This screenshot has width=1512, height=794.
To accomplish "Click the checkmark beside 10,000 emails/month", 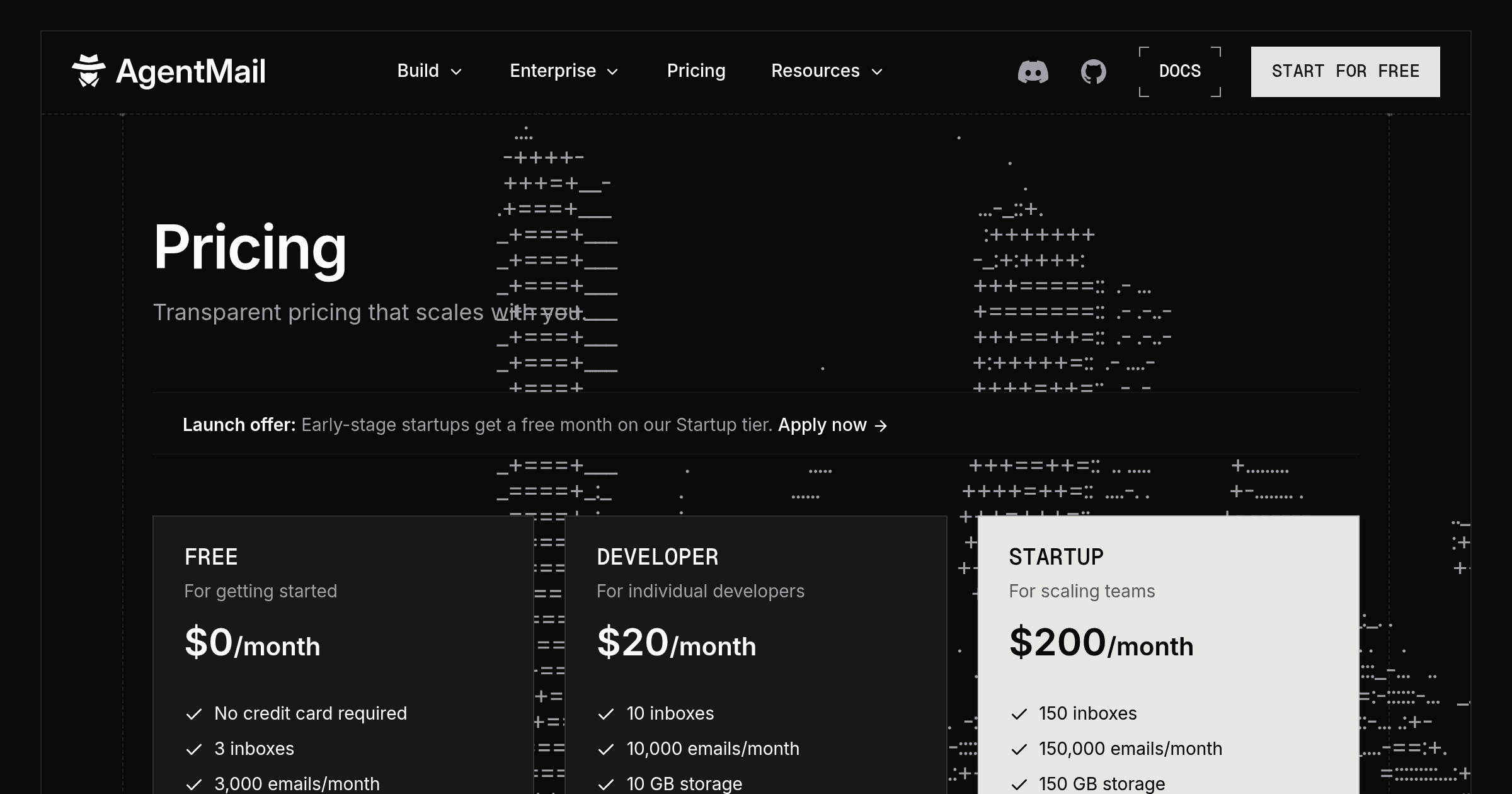I will tap(606, 749).
